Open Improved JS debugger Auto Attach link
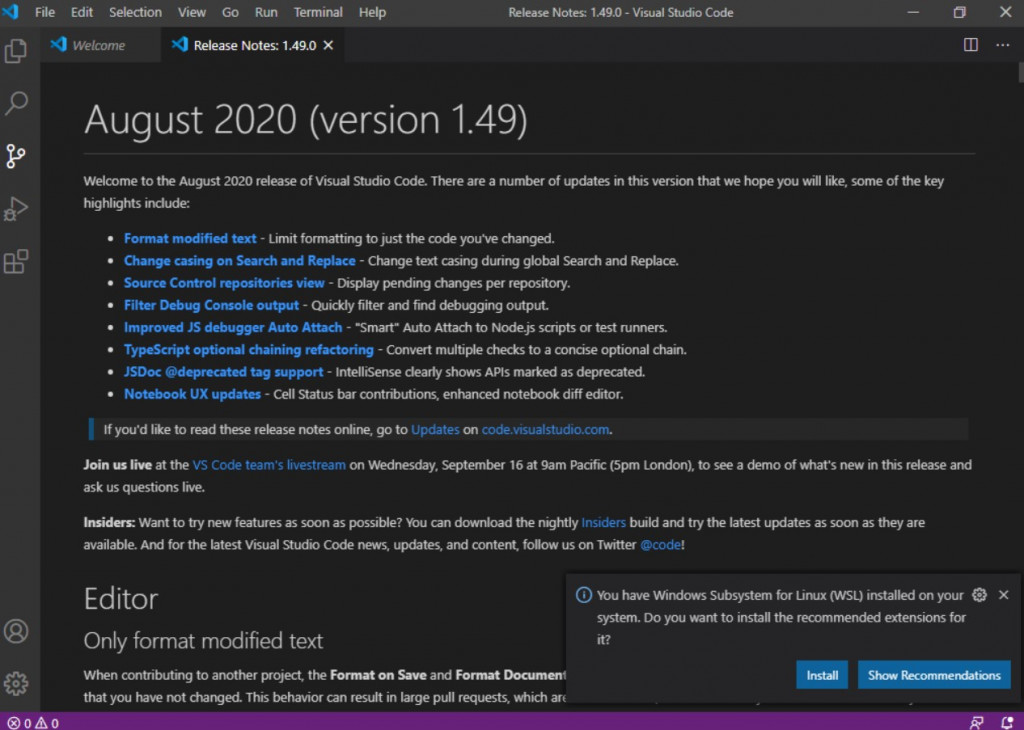The height and width of the screenshot is (730, 1024). tap(233, 327)
